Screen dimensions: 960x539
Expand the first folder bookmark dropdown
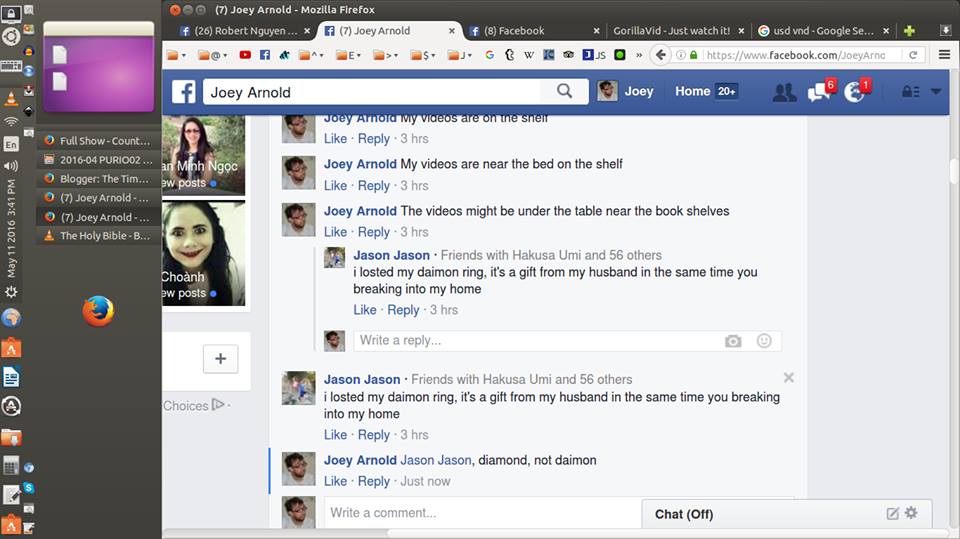[176, 55]
